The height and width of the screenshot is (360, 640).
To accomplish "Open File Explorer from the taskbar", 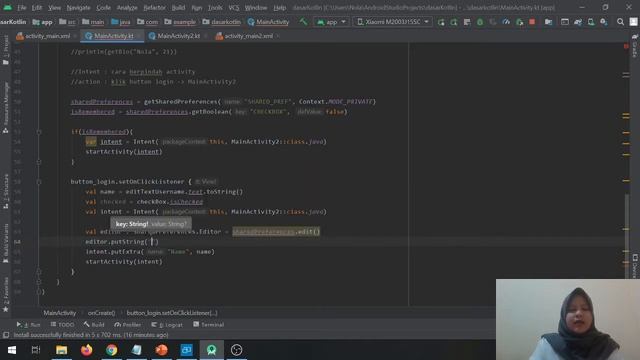I will pyautogui.click(x=62, y=350).
